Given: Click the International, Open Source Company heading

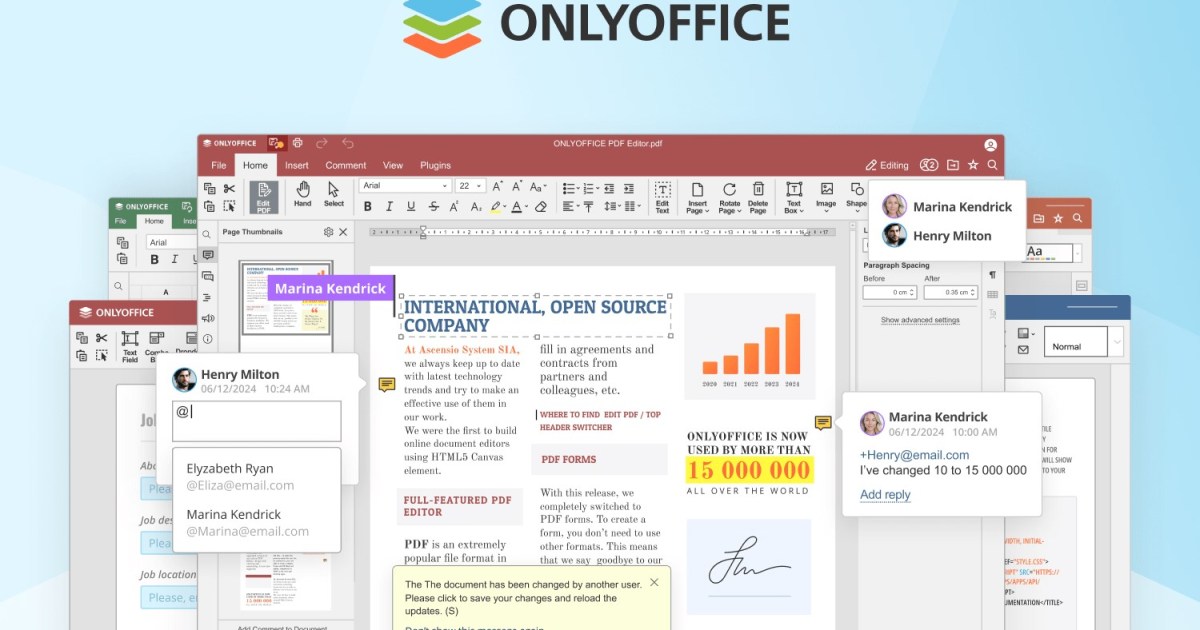Looking at the screenshot, I should [535, 316].
